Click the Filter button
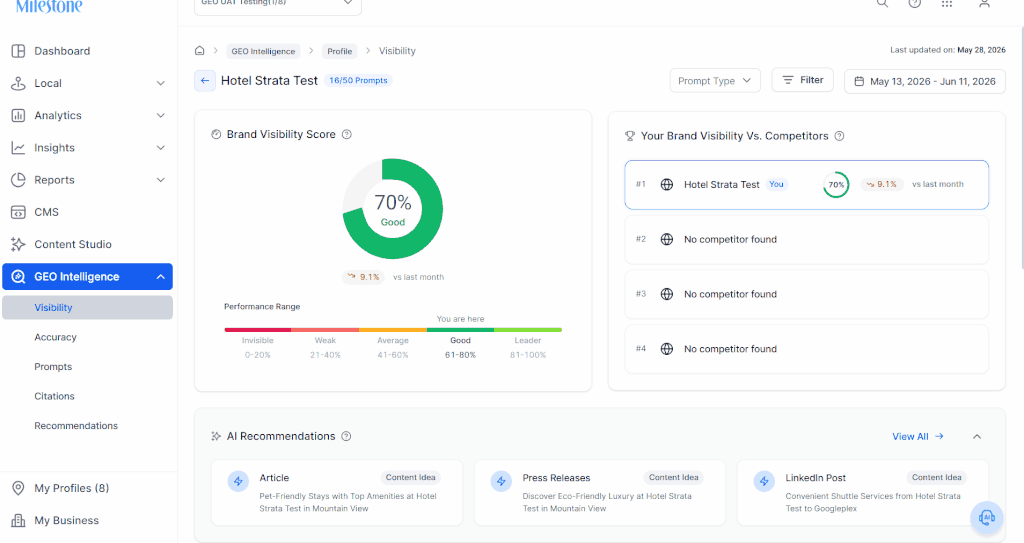Image resolution: width=1024 pixels, height=543 pixels. coord(803,80)
